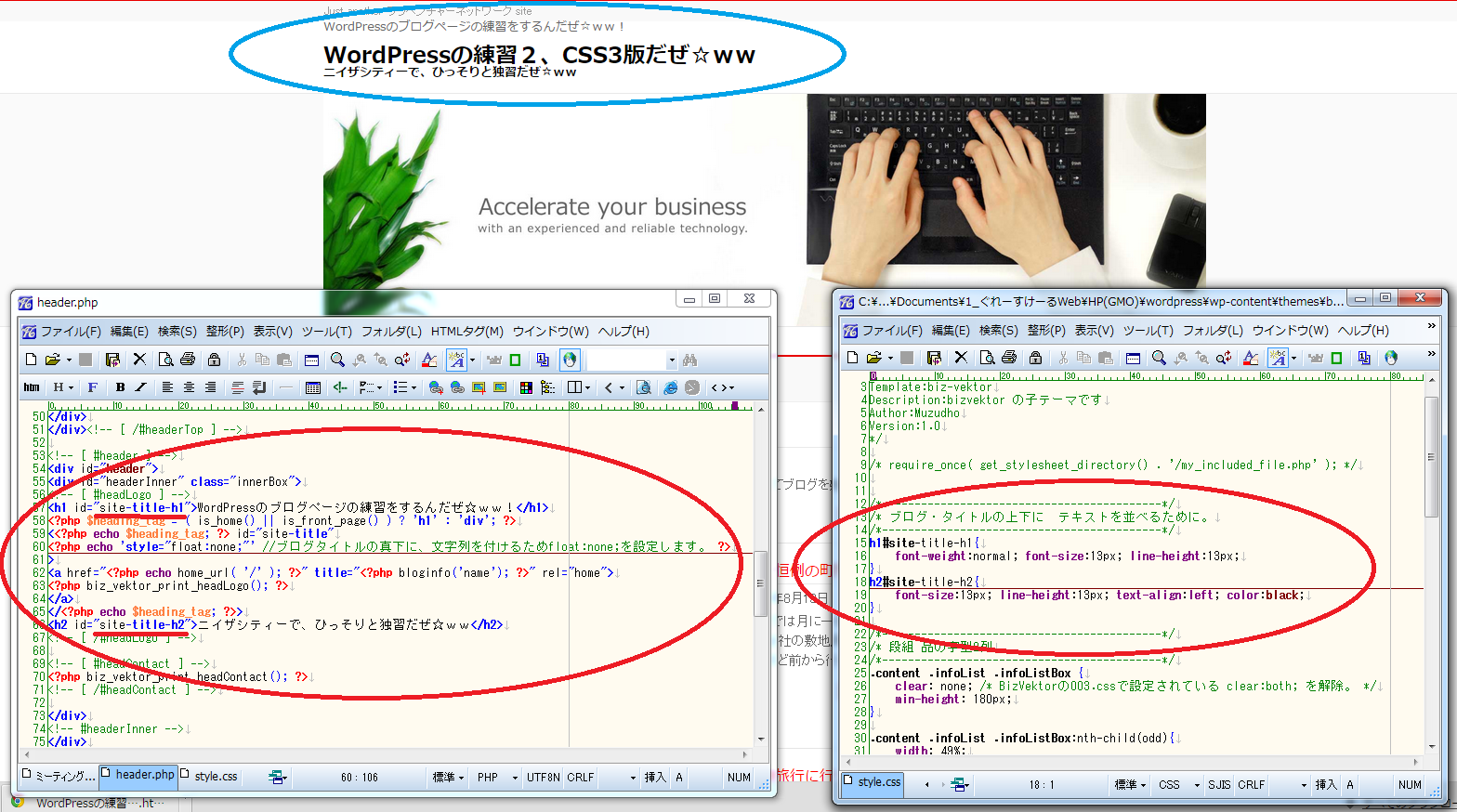Open ツール(T) menu in style.css window

tap(1149, 331)
